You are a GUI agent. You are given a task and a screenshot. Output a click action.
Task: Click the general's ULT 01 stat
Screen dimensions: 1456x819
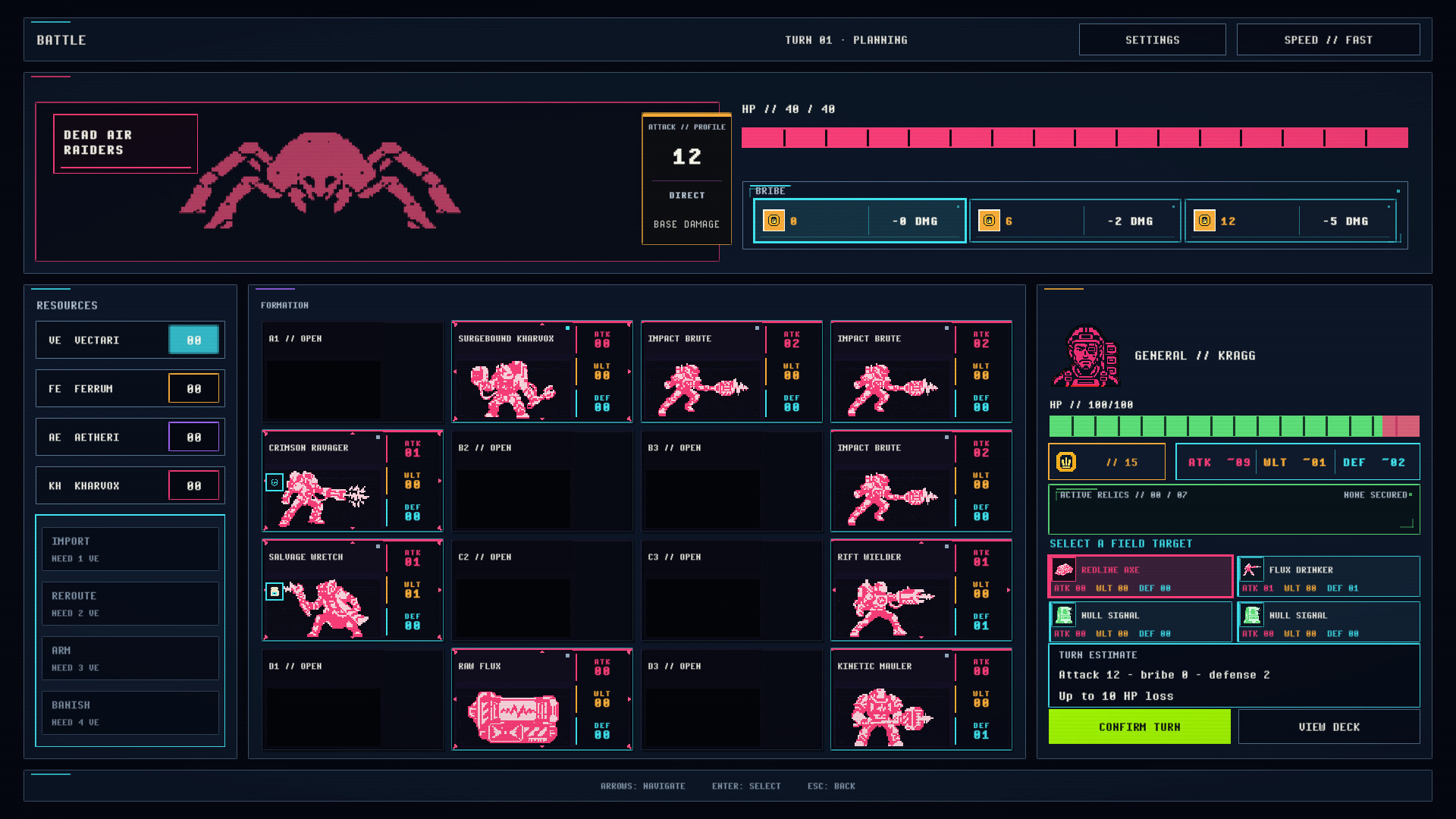click(1294, 462)
